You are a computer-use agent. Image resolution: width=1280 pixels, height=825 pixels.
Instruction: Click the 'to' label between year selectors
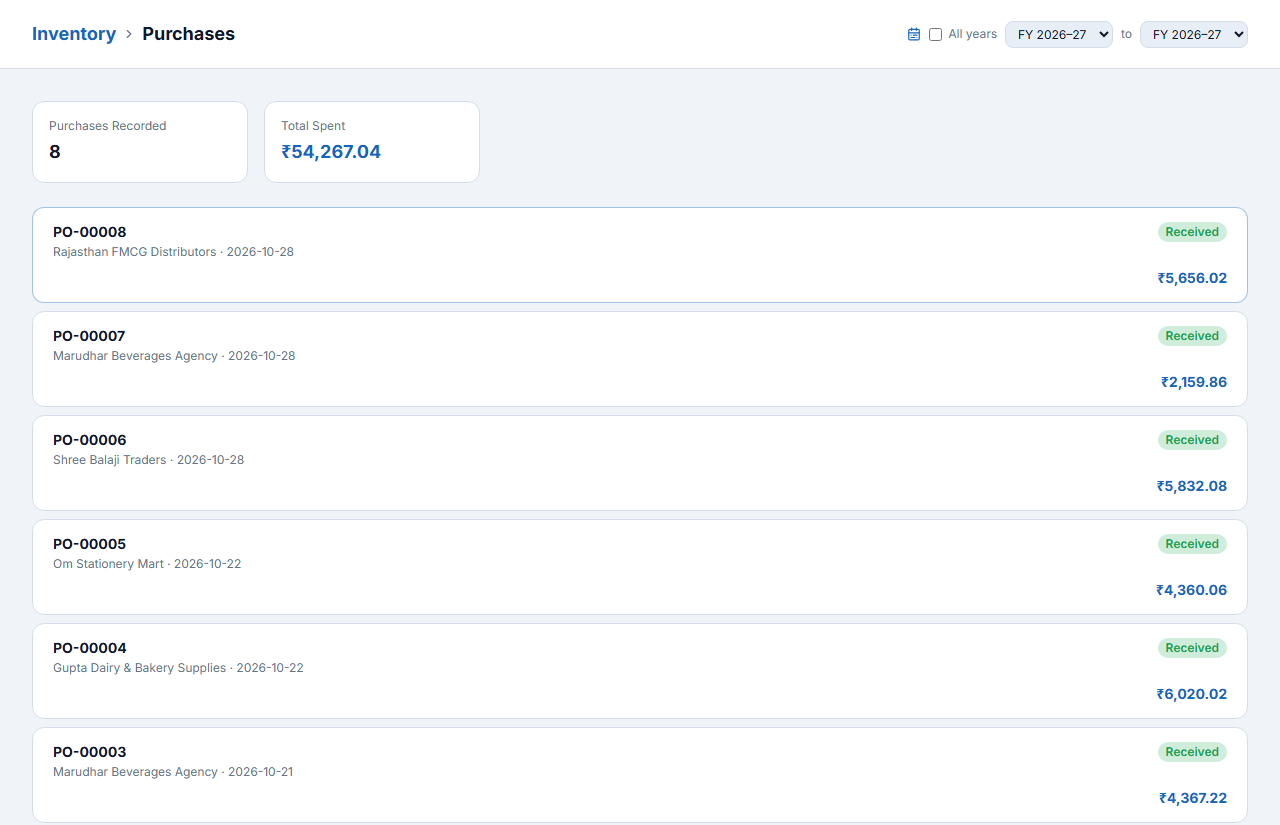click(1126, 34)
